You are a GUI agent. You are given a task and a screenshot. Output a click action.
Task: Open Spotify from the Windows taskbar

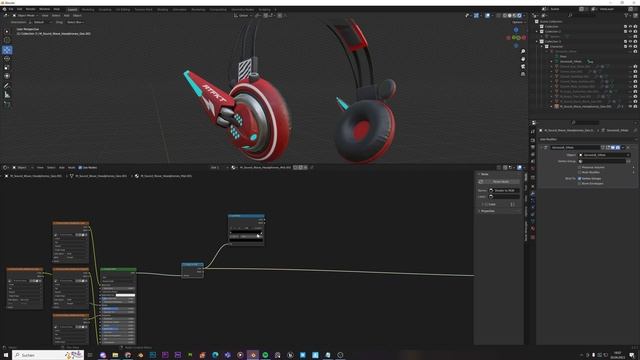(x=265, y=355)
